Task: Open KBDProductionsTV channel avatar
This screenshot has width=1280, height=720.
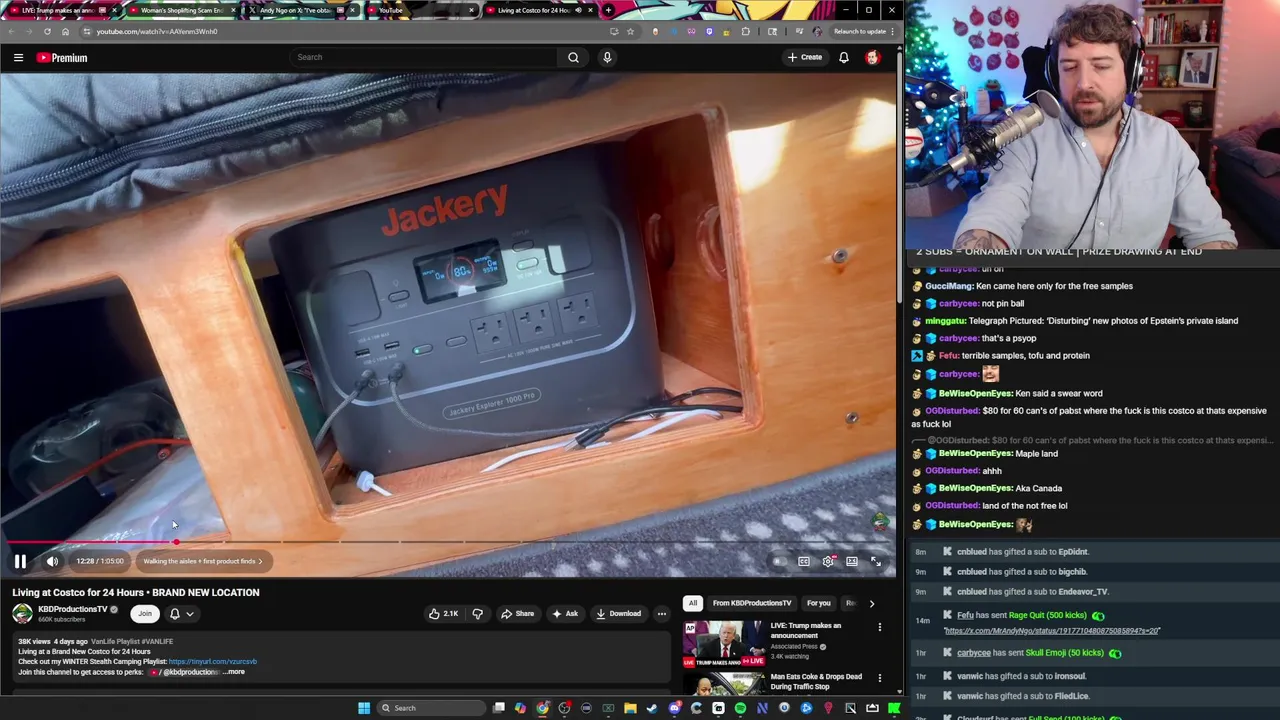Action: pos(22,613)
